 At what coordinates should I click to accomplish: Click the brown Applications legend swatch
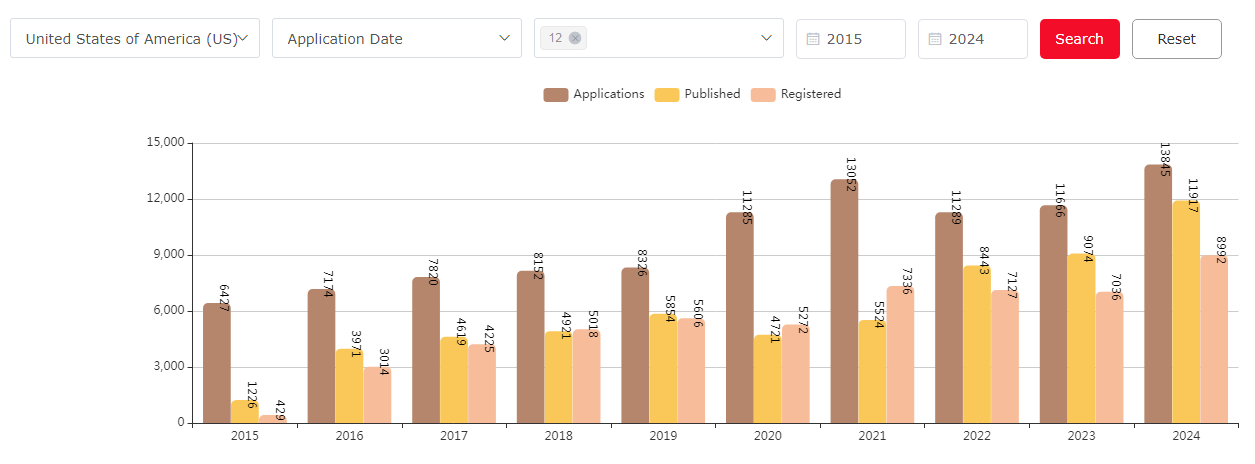point(556,94)
